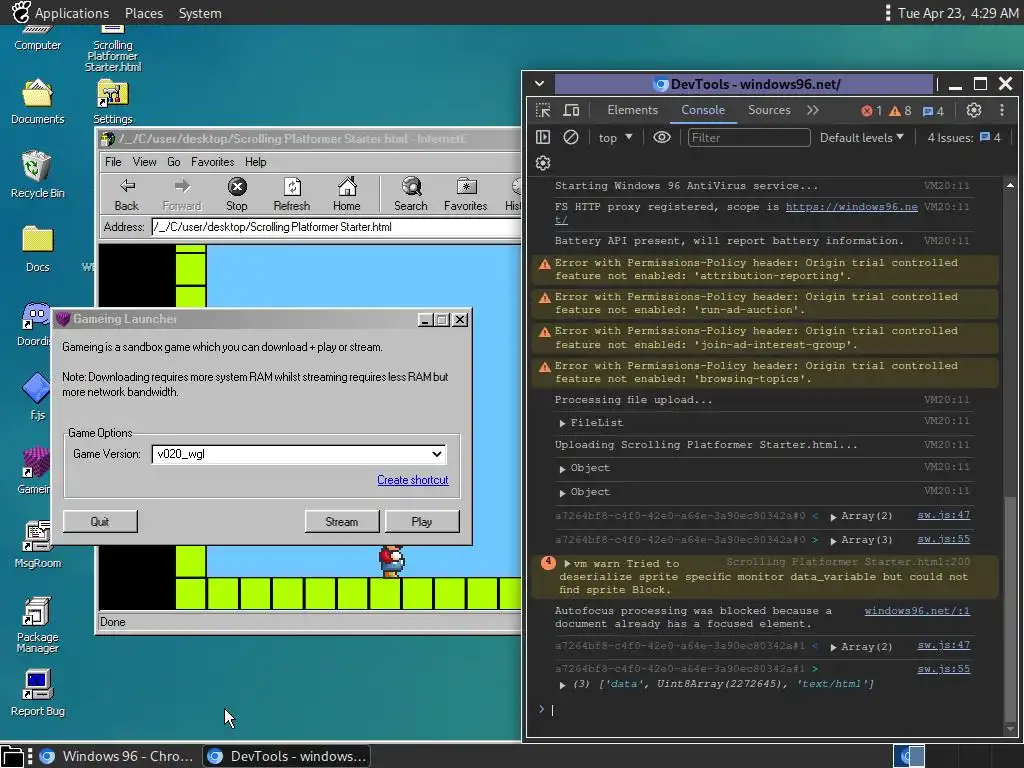Viewport: 1024px width, 768px height.
Task: Select the Computer desktop icon
Action: pos(38,38)
